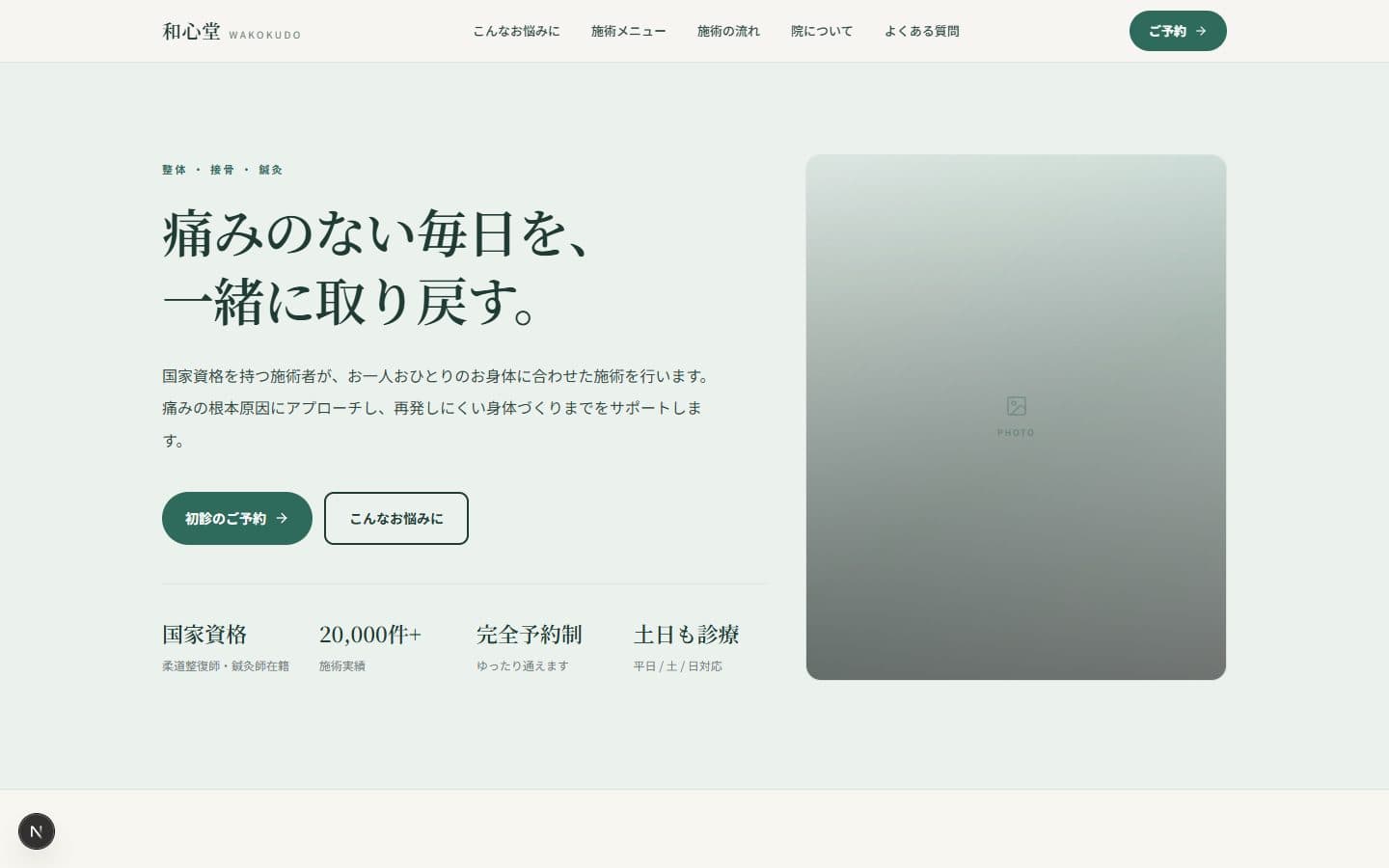Click the ゆったり通えます caption

click(x=523, y=666)
